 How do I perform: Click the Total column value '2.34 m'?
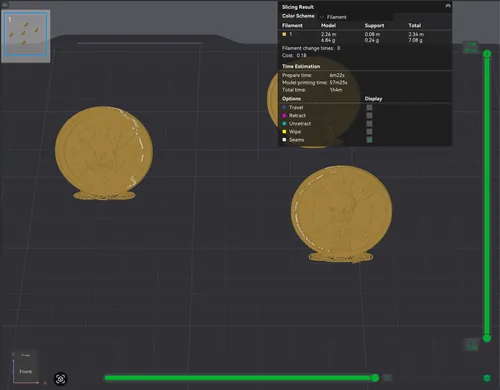click(x=416, y=34)
